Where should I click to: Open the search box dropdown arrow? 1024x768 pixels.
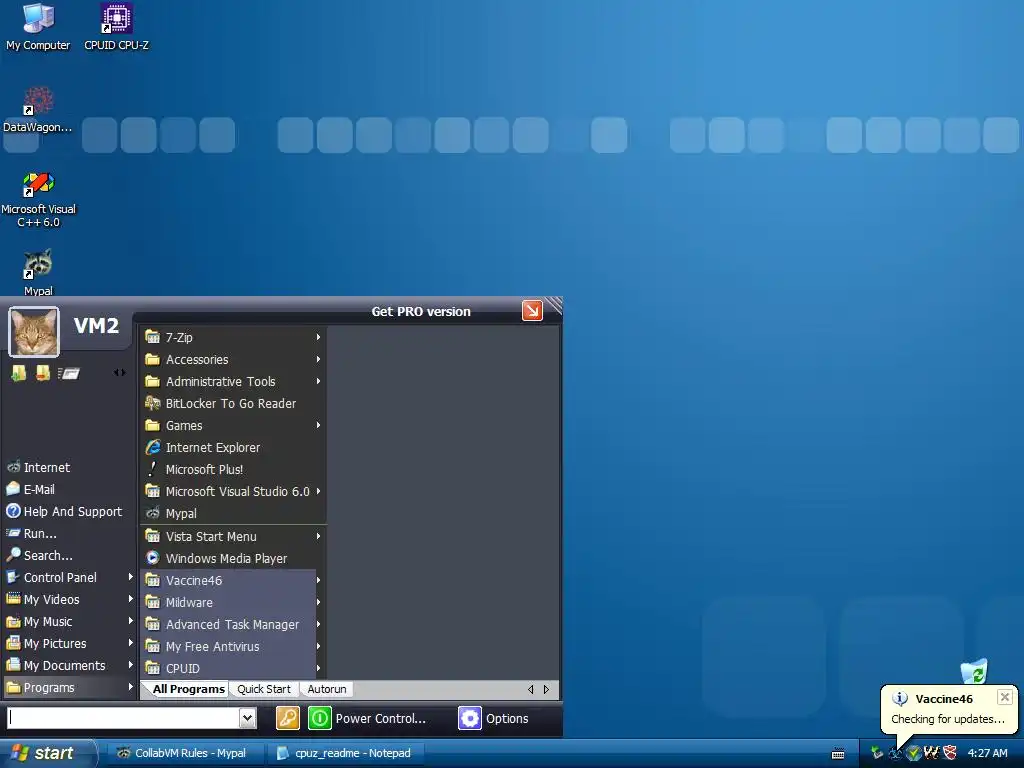248,718
